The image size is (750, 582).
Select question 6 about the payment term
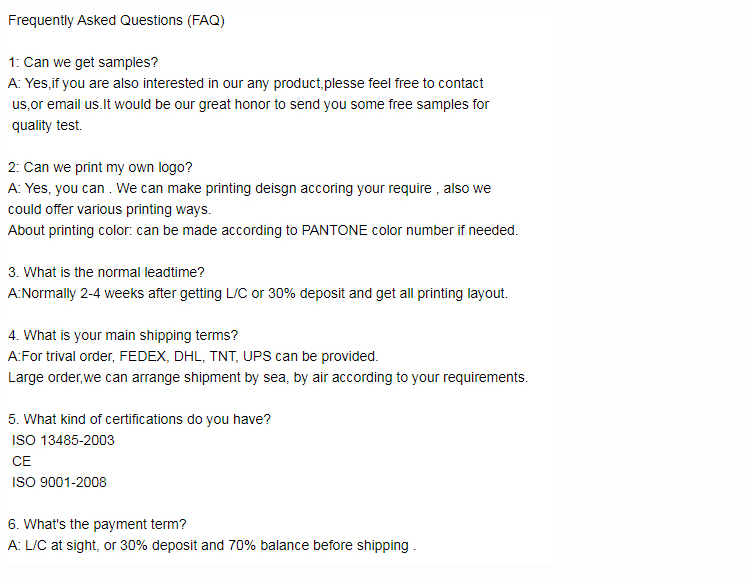(x=97, y=524)
